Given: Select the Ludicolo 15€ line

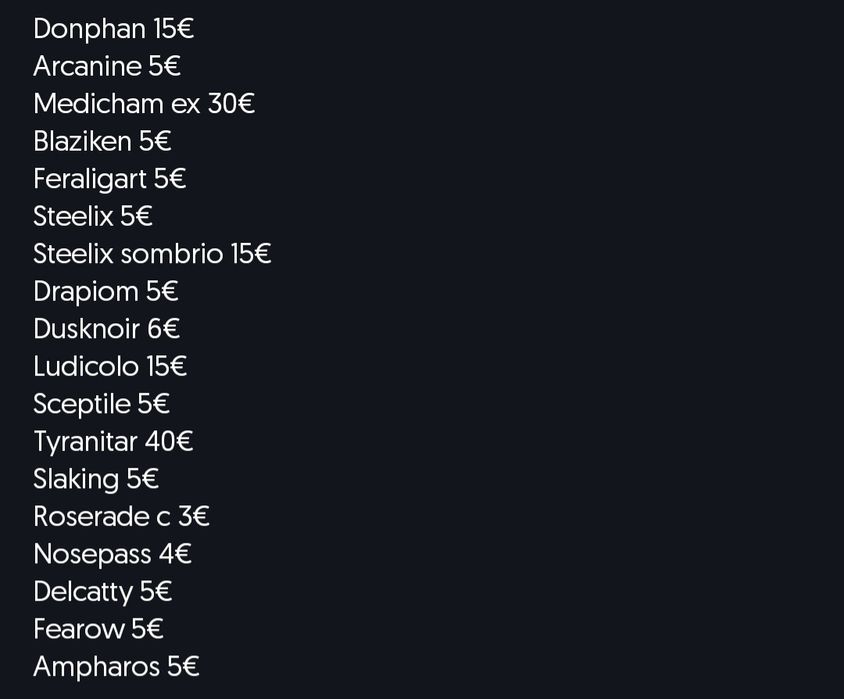Looking at the screenshot, I should tap(110, 366).
